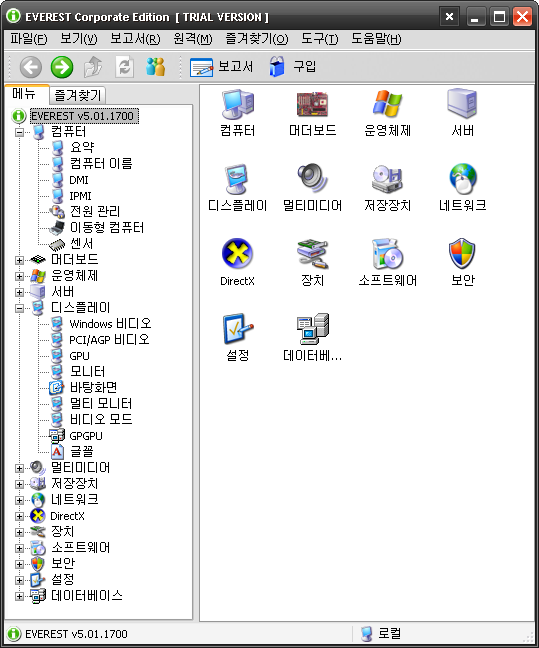Open the 도움말(H) menu

(376, 39)
